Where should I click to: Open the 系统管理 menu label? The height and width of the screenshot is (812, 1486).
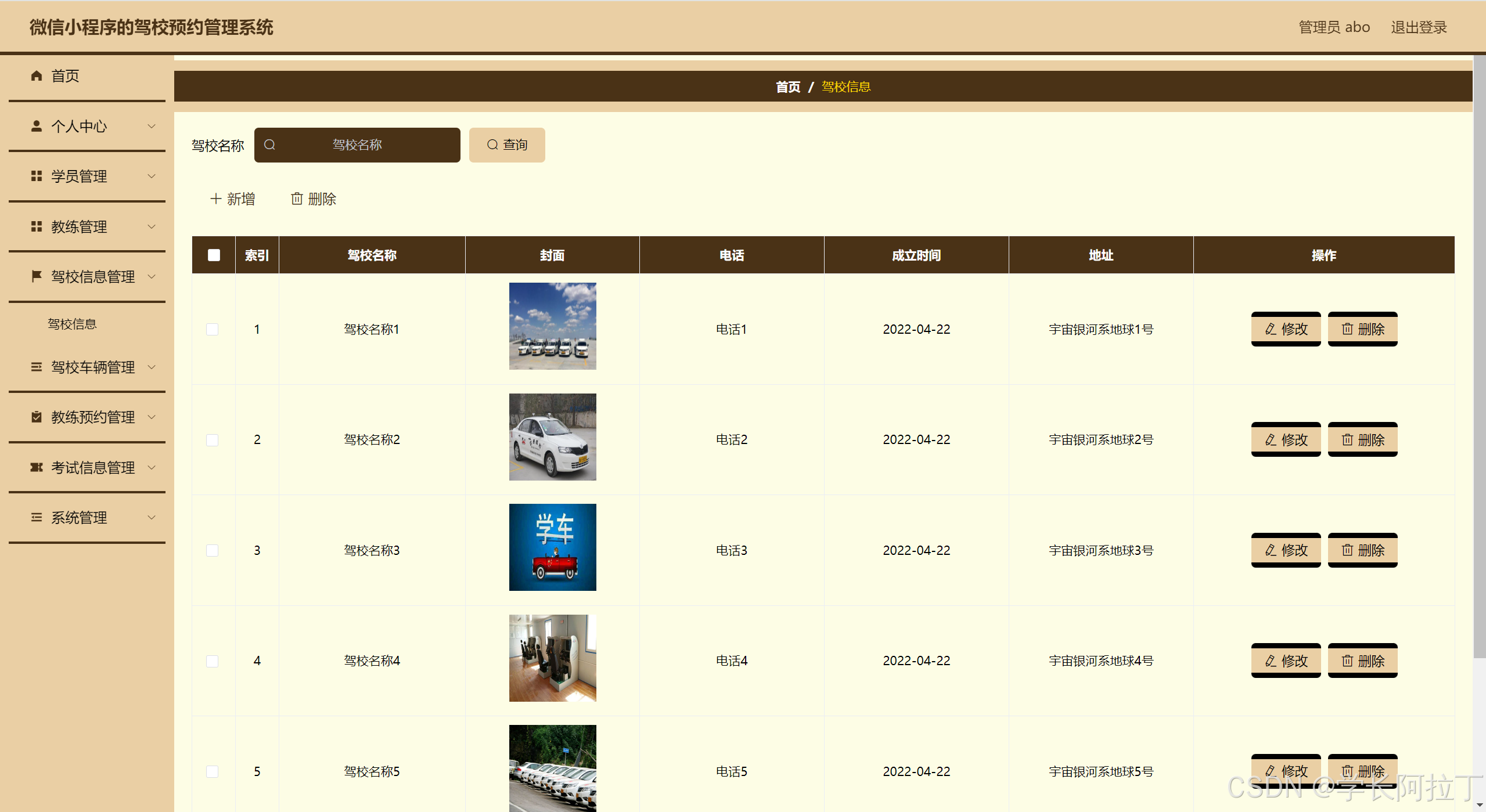click(x=79, y=517)
